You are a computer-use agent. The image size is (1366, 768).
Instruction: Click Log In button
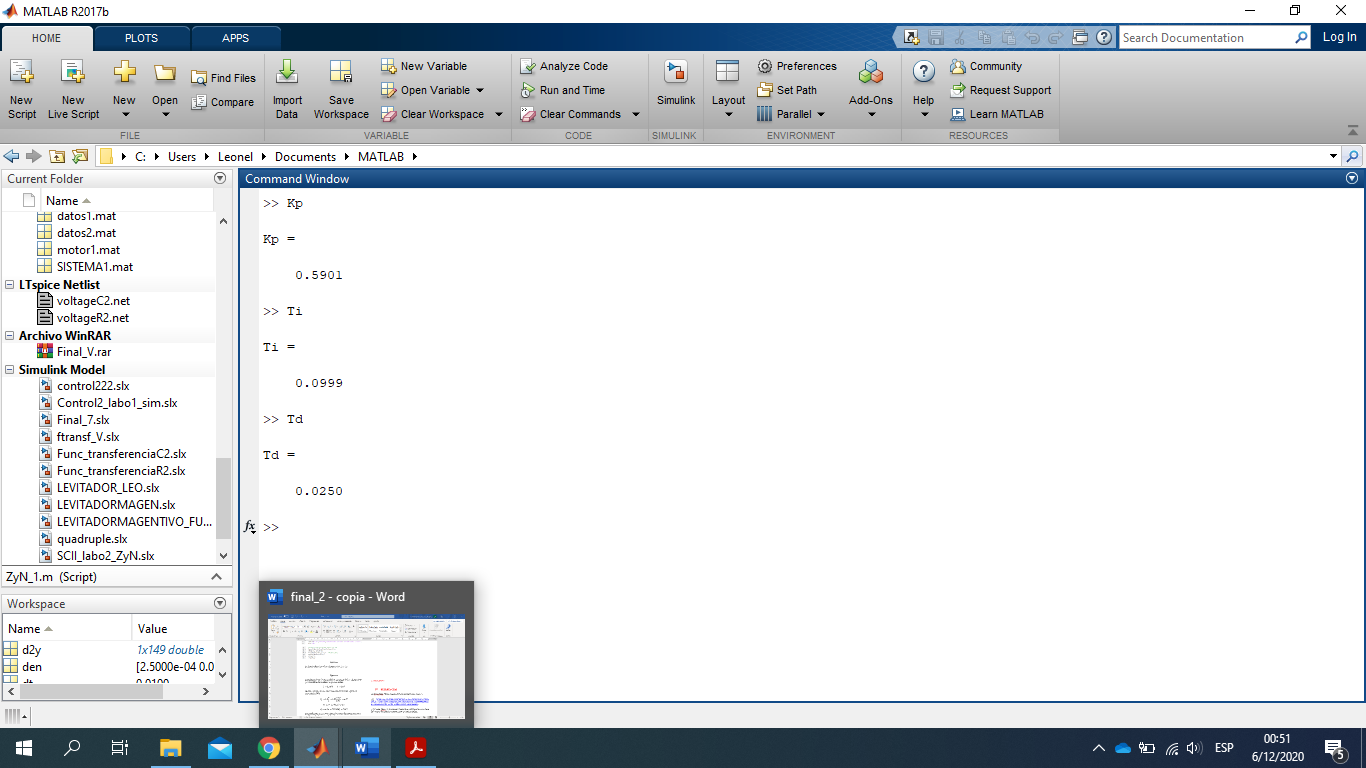[x=1339, y=37]
